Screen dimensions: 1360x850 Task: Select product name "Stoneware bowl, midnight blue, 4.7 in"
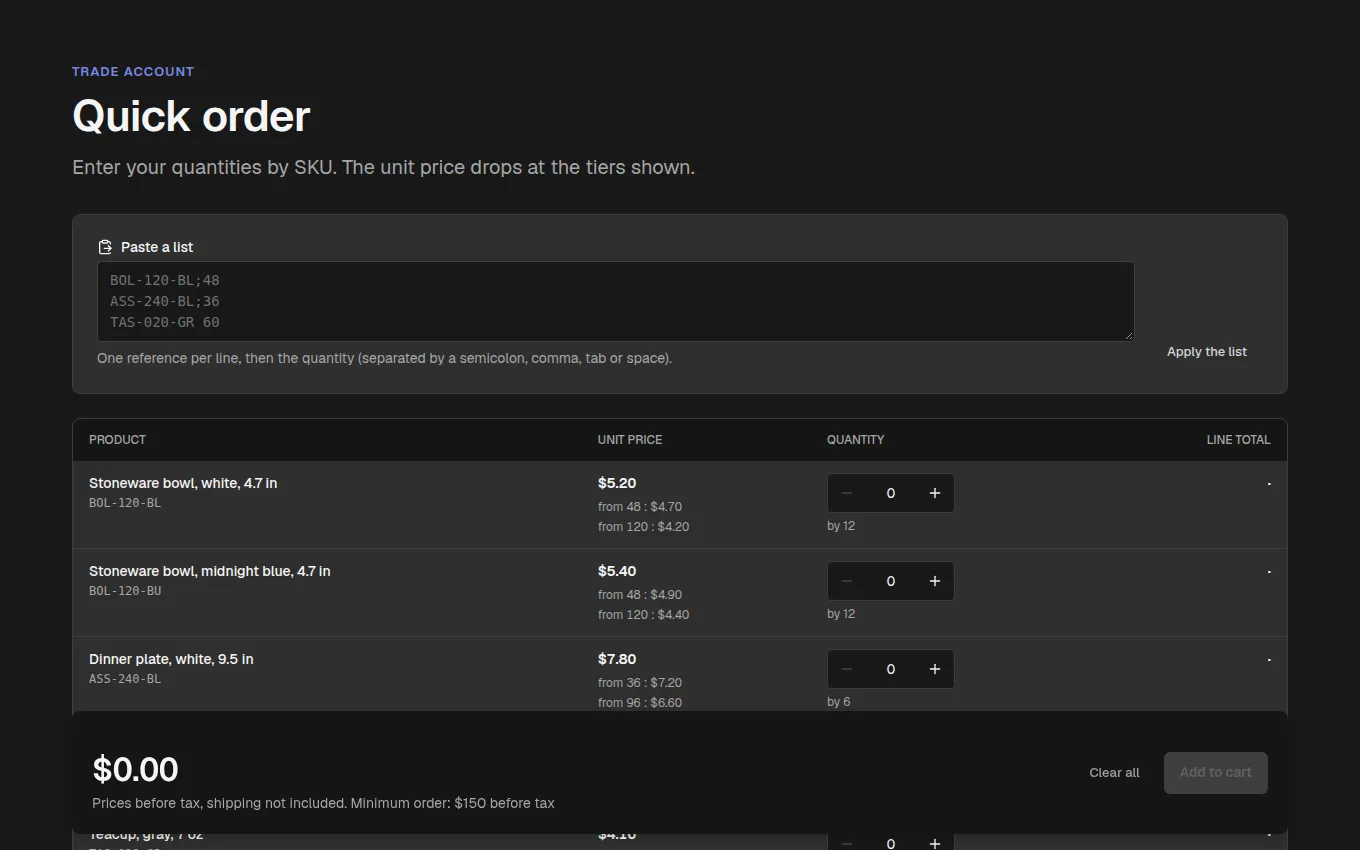tap(210, 571)
